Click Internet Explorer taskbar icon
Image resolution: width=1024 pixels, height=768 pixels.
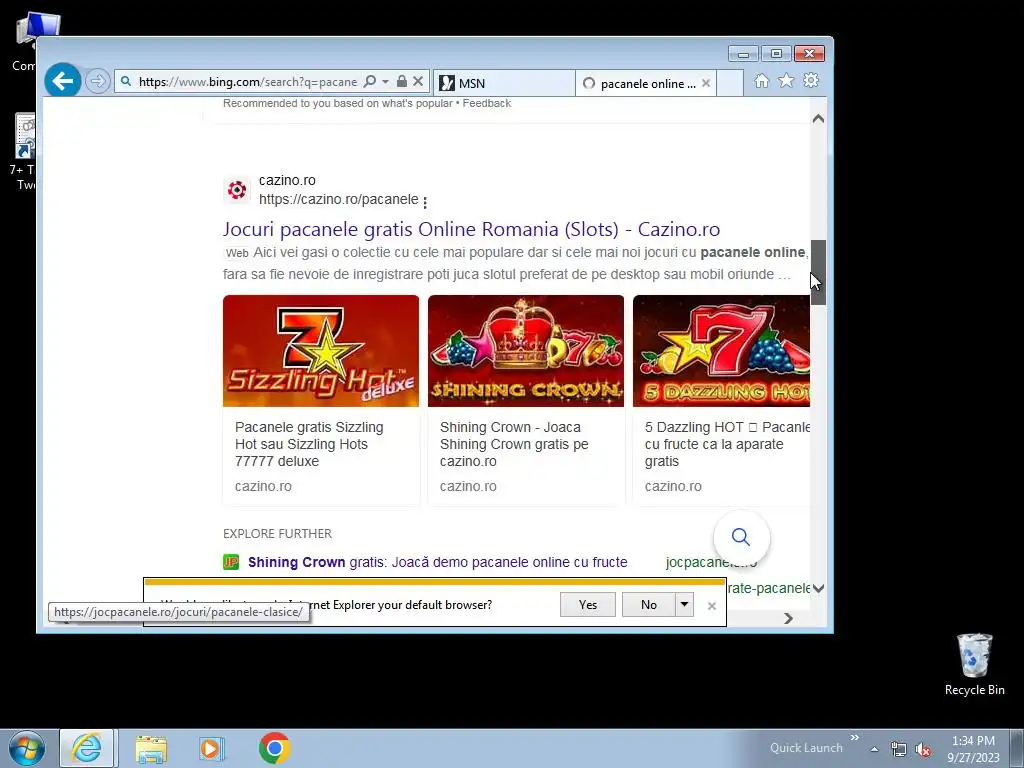click(88, 748)
